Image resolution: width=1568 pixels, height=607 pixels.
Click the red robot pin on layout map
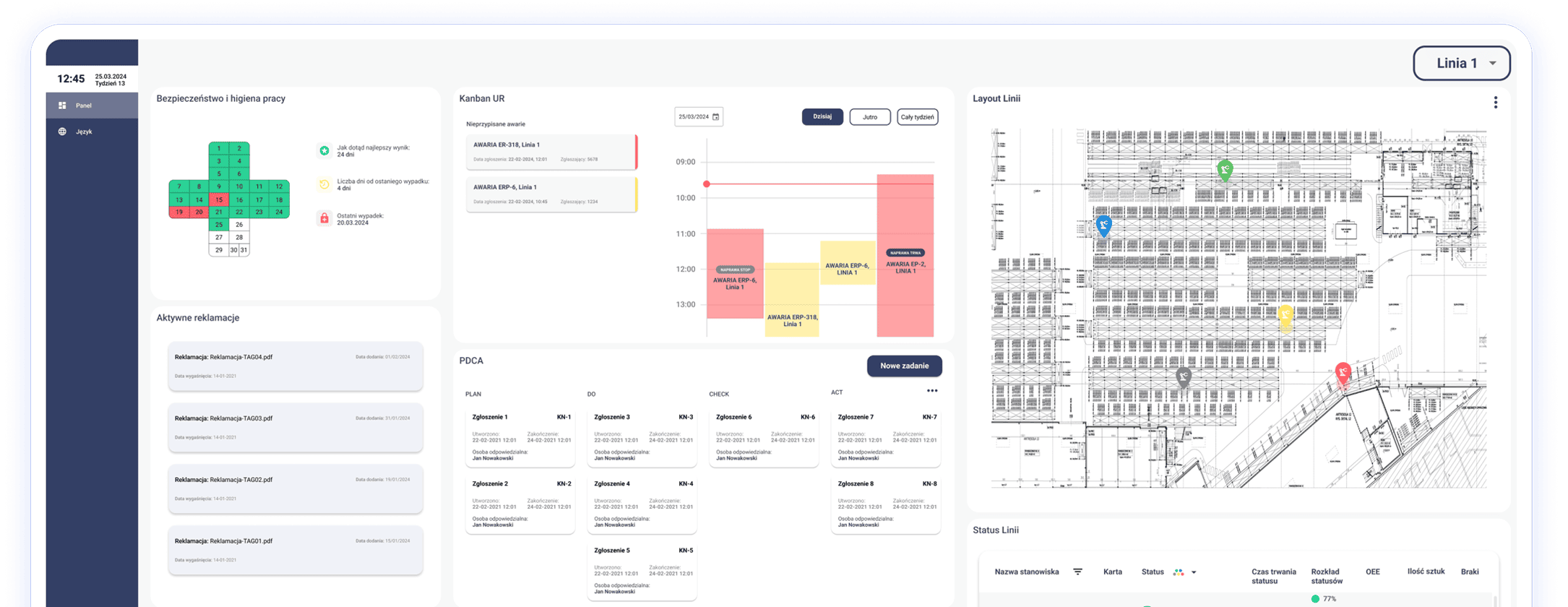(x=1343, y=373)
